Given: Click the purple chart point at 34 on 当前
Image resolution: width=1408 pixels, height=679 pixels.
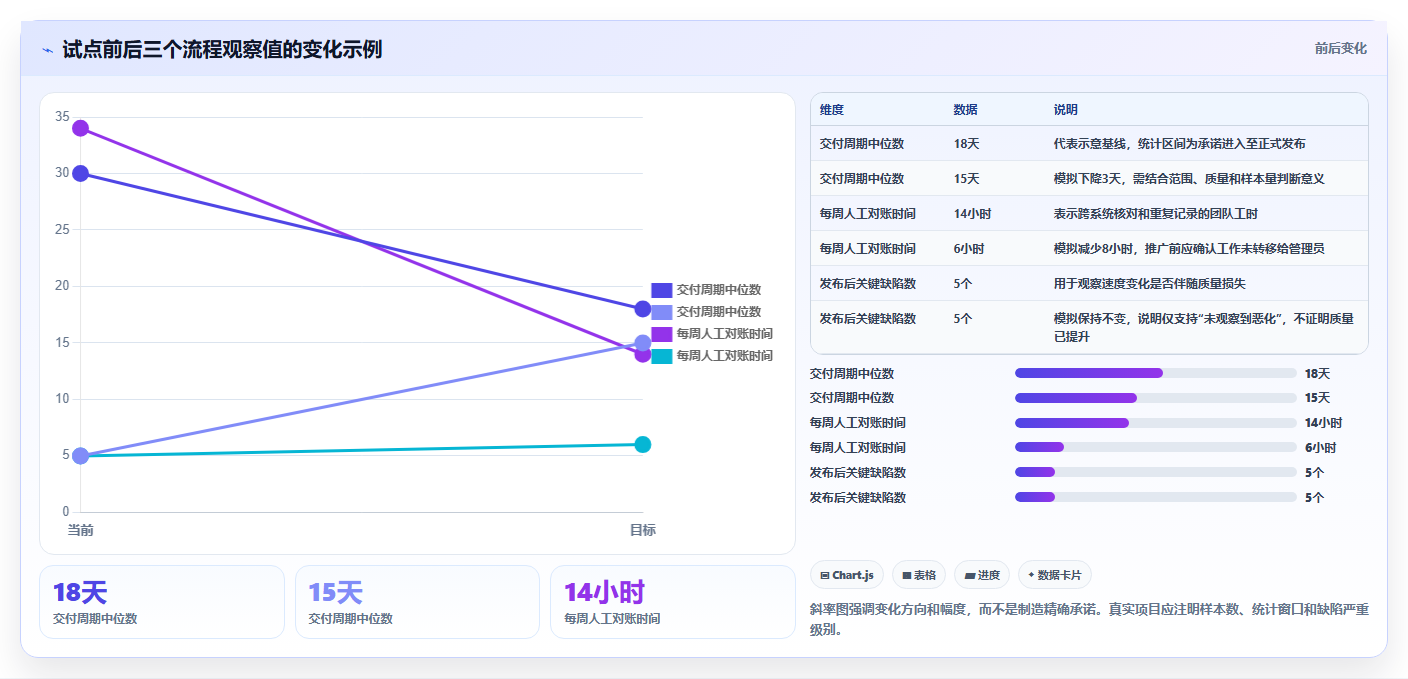Looking at the screenshot, I should (80, 128).
